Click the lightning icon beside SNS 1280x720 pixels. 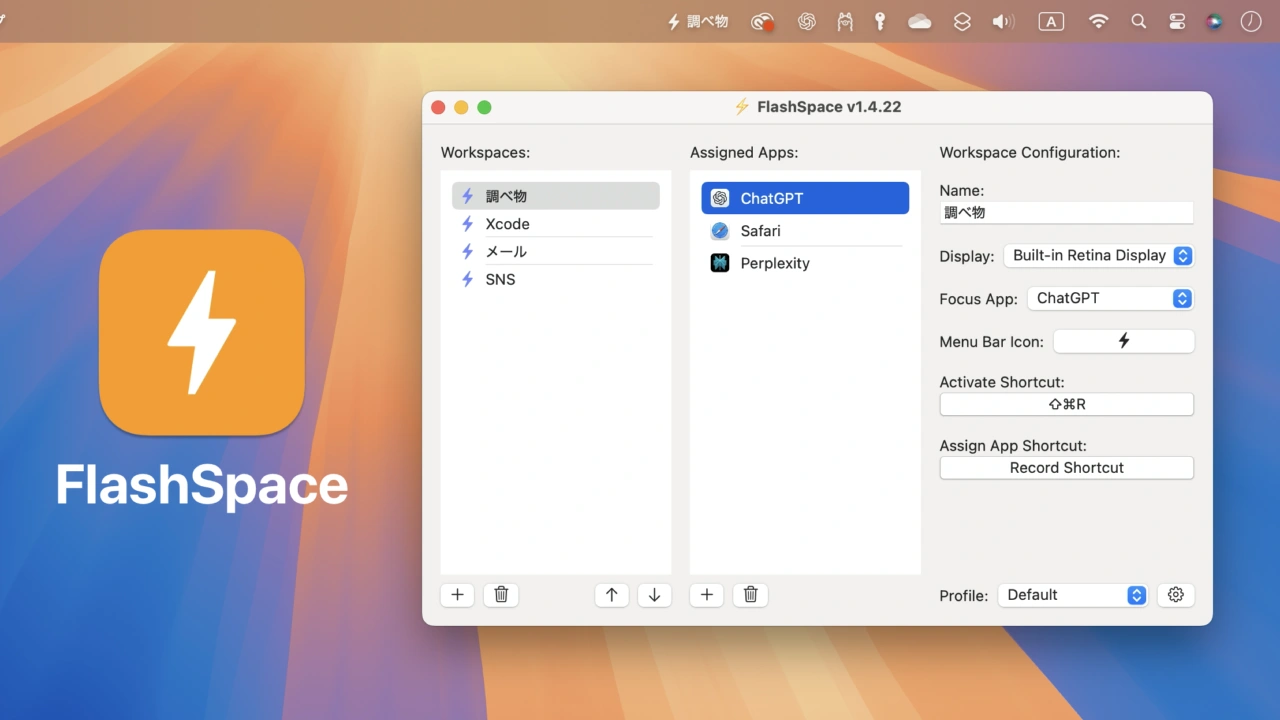467,280
